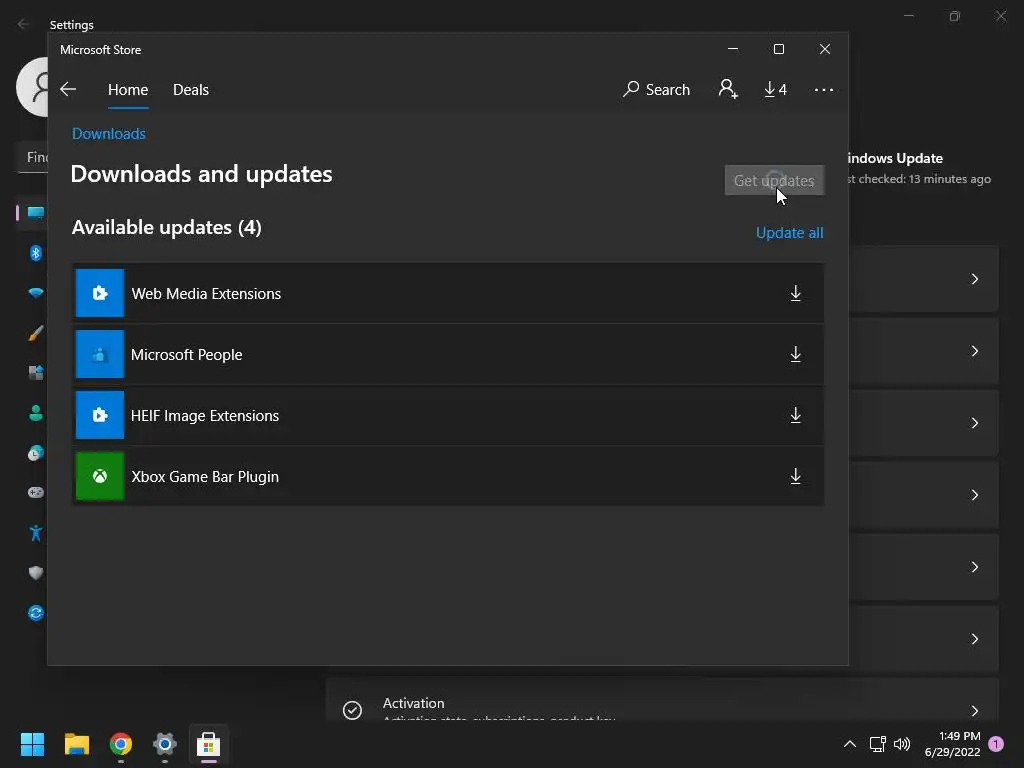Open Personalization brush icon in Settings sidebar
1024x768 pixels.
click(x=36, y=333)
